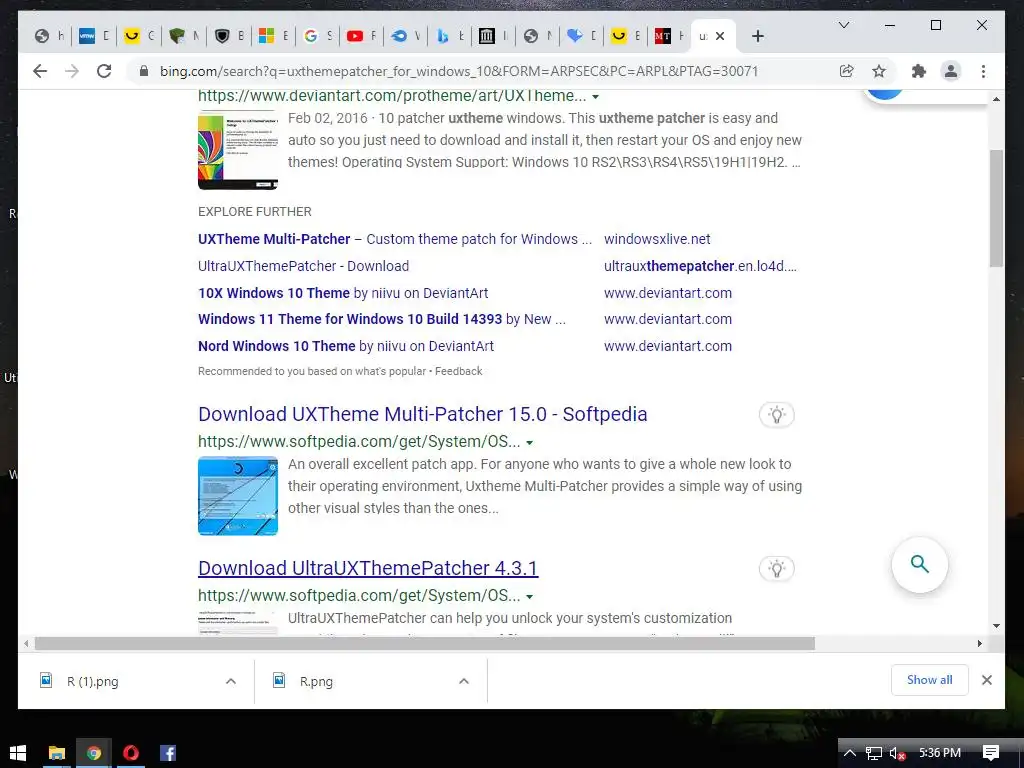Open Chrome's three-dot menu
This screenshot has width=1024, height=768.
tap(983, 71)
